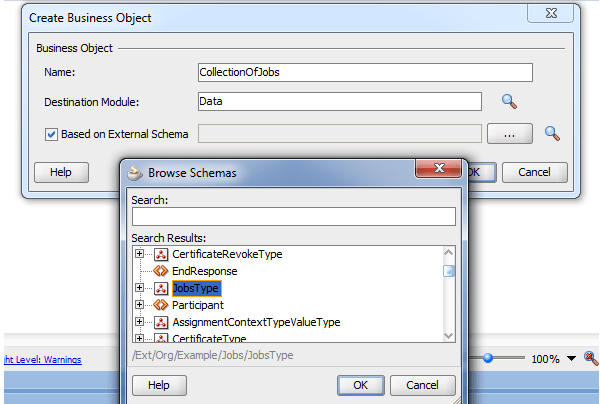Select Participant in search results

(x=197, y=305)
